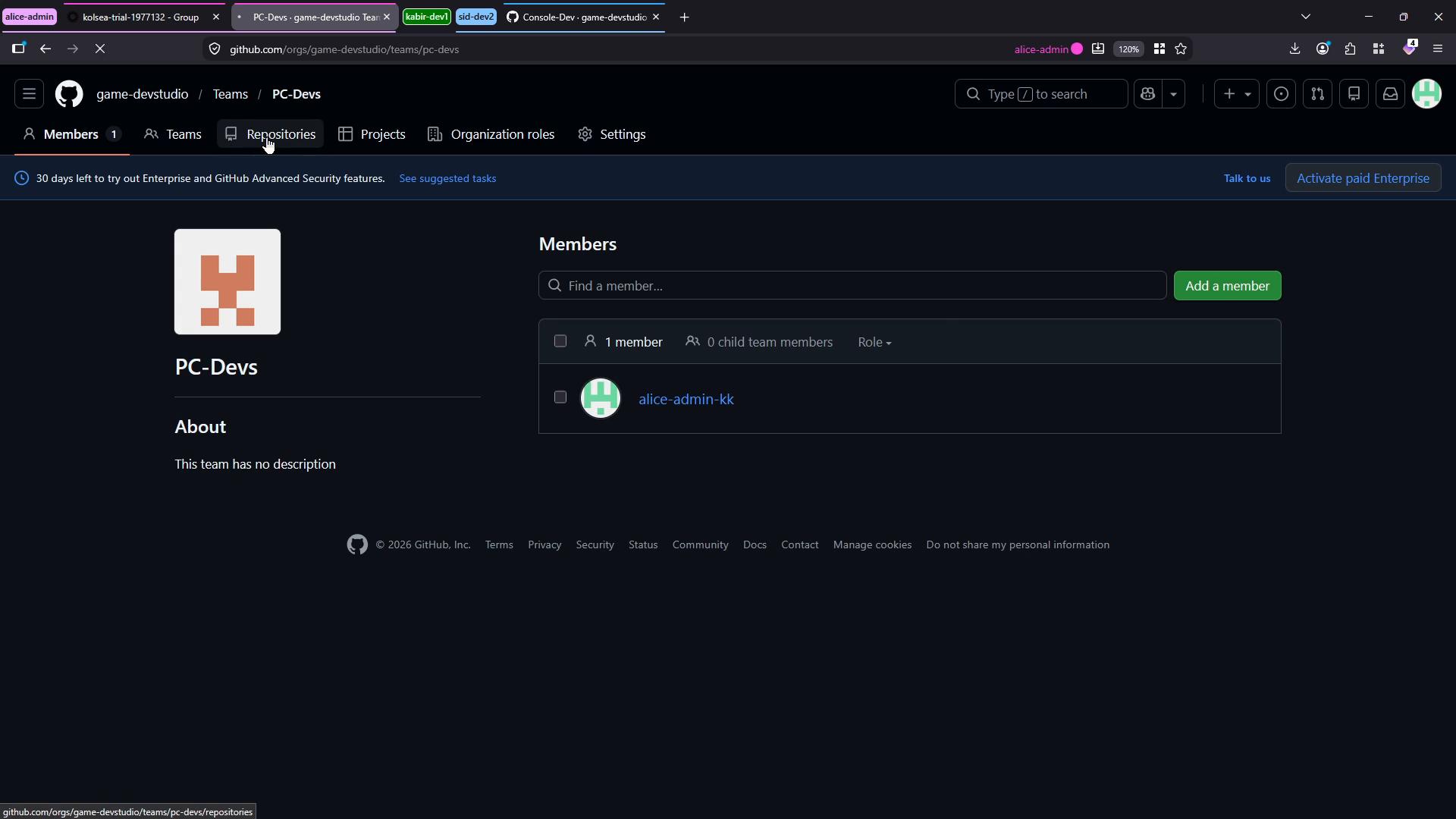Open the Teams tab
Image resolution: width=1456 pixels, height=819 pixels.
(x=173, y=134)
